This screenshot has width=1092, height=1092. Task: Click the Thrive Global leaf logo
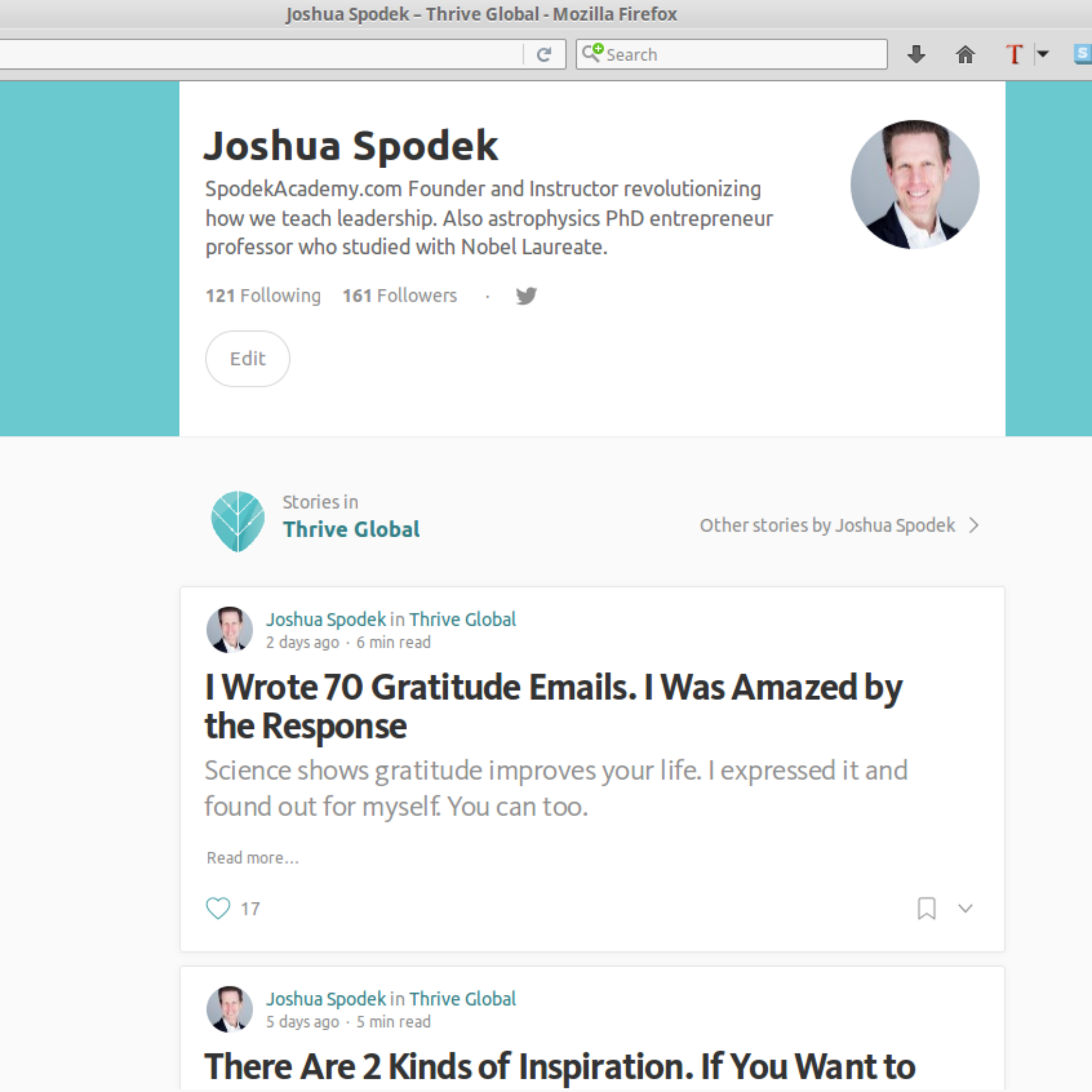pos(238,521)
